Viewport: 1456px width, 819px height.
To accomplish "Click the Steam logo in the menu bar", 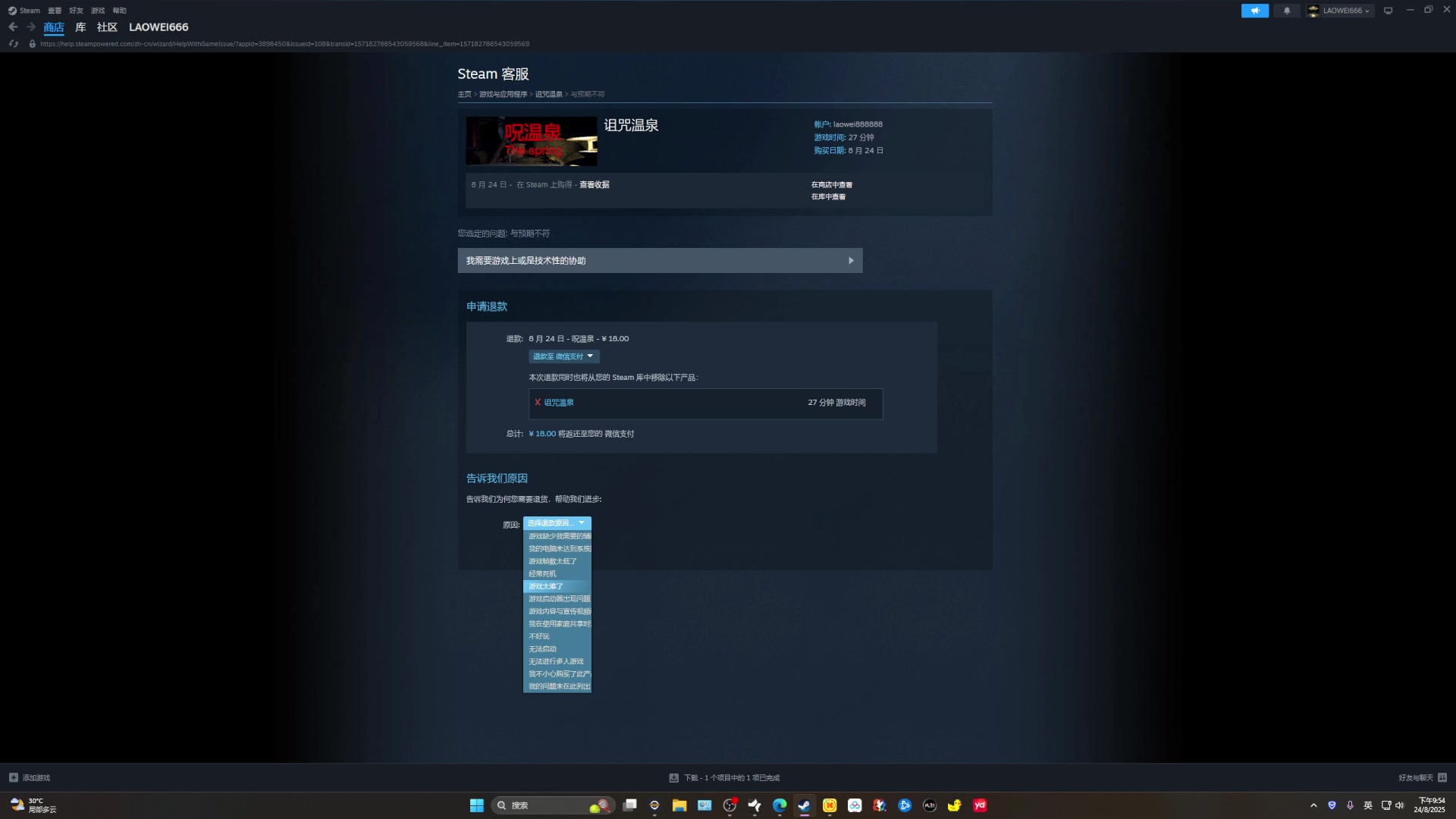I will click(x=12, y=11).
